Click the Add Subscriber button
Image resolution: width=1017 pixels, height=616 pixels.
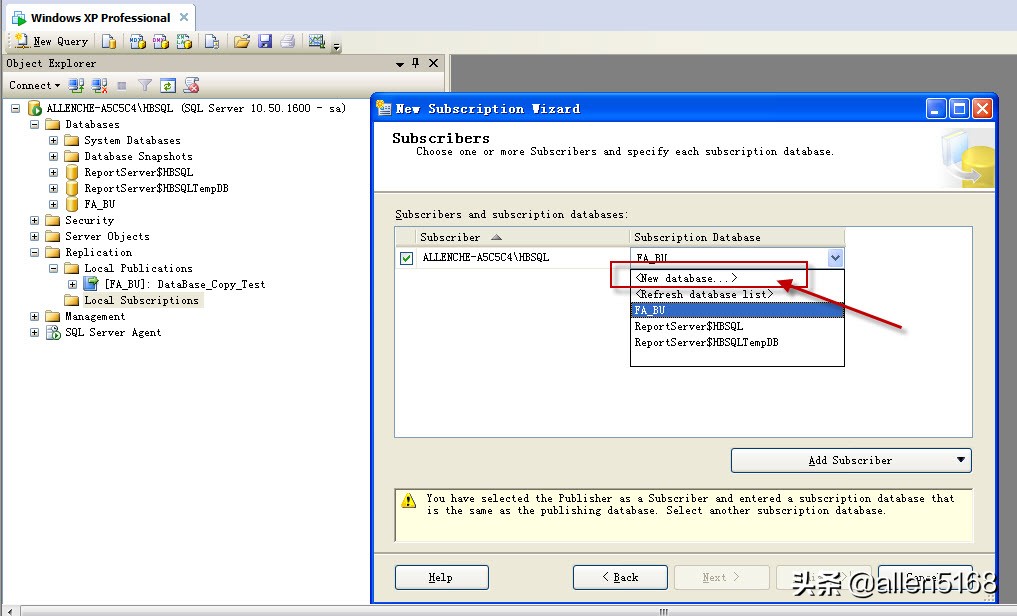tap(850, 460)
